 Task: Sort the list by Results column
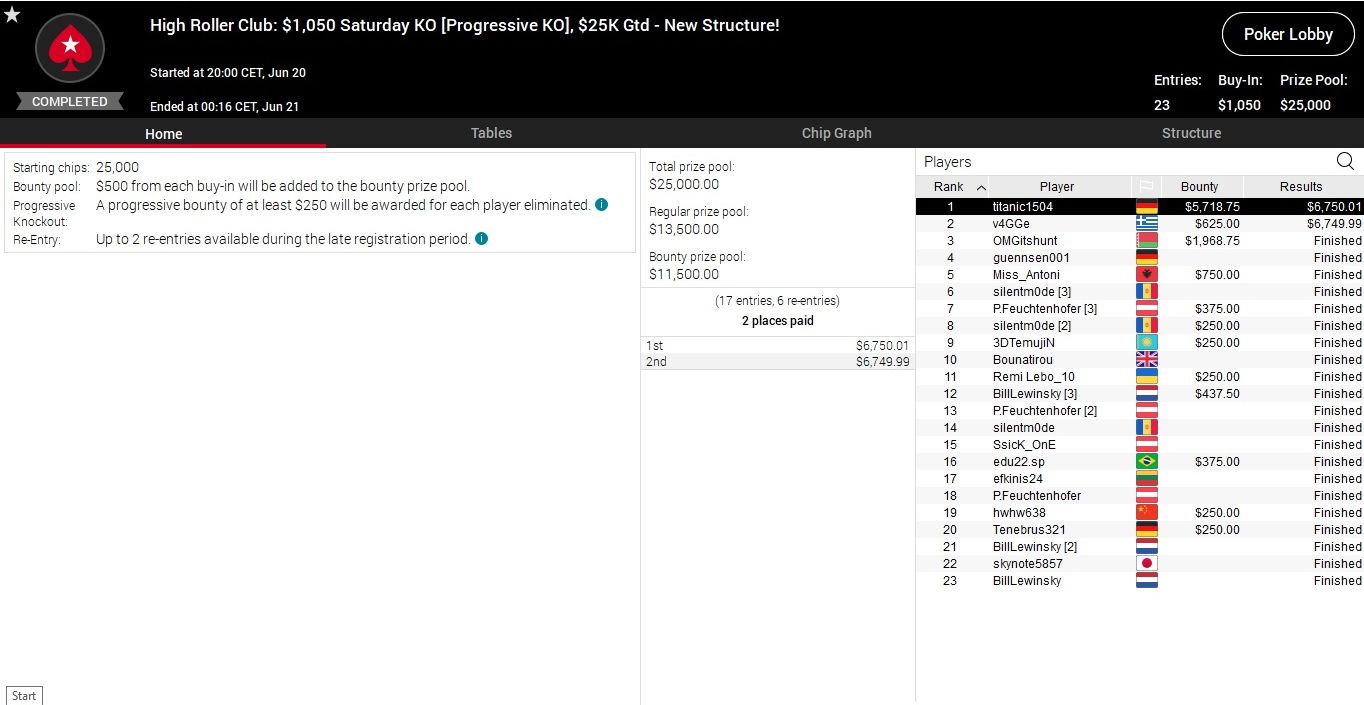pos(1300,187)
